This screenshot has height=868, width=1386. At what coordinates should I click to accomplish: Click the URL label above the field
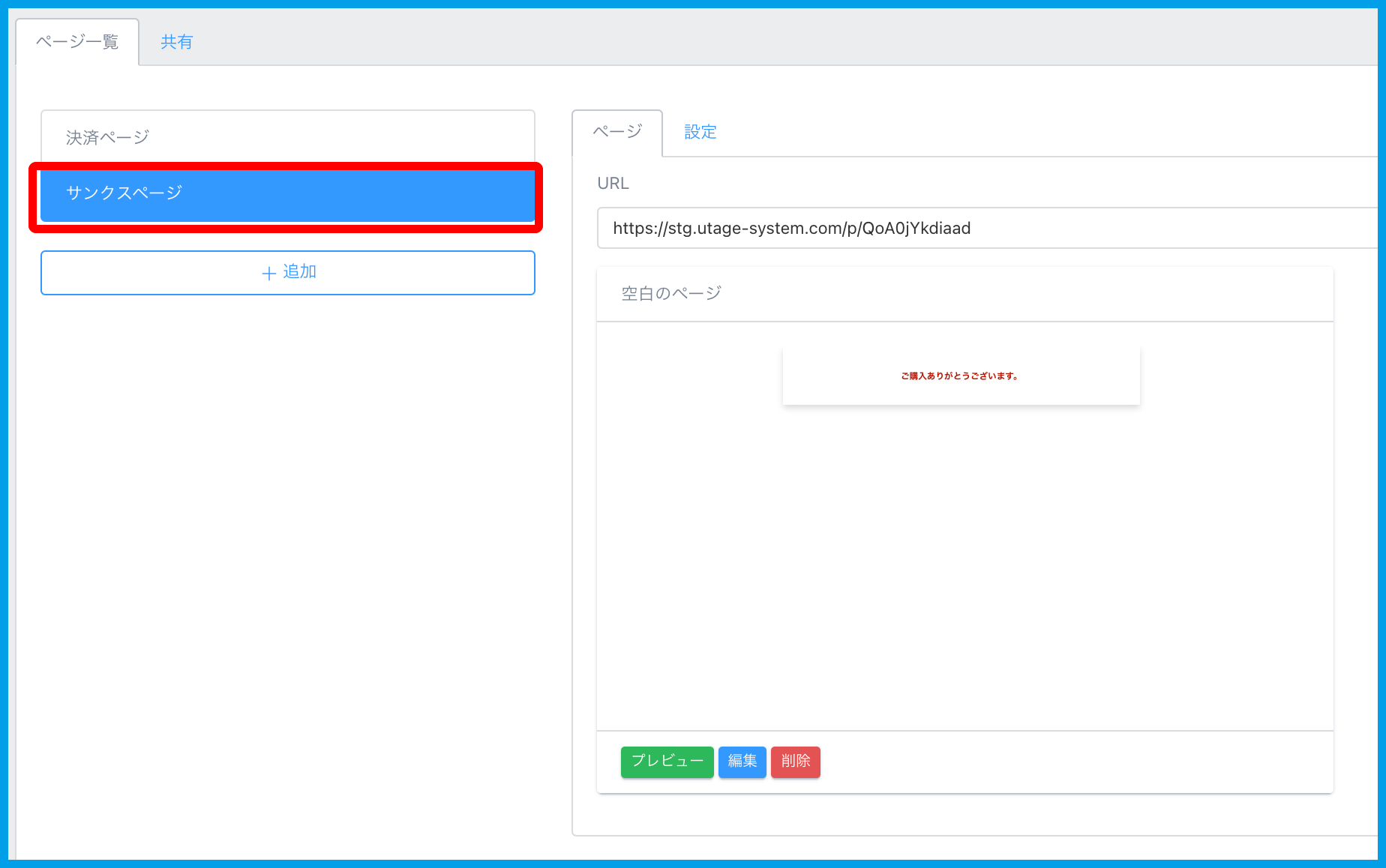click(613, 184)
